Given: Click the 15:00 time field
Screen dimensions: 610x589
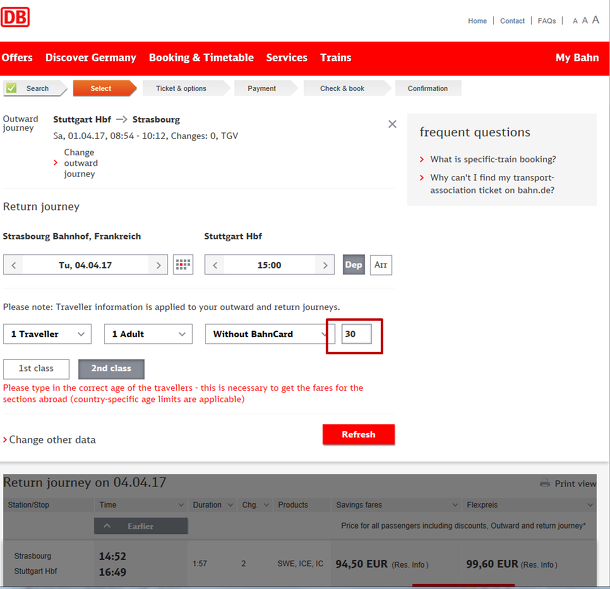Looking at the screenshot, I should point(269,265).
